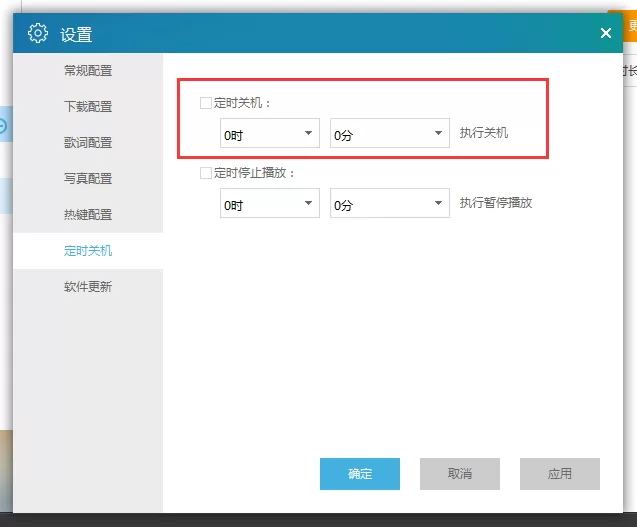Click the 执行关机 label text

pos(484,133)
